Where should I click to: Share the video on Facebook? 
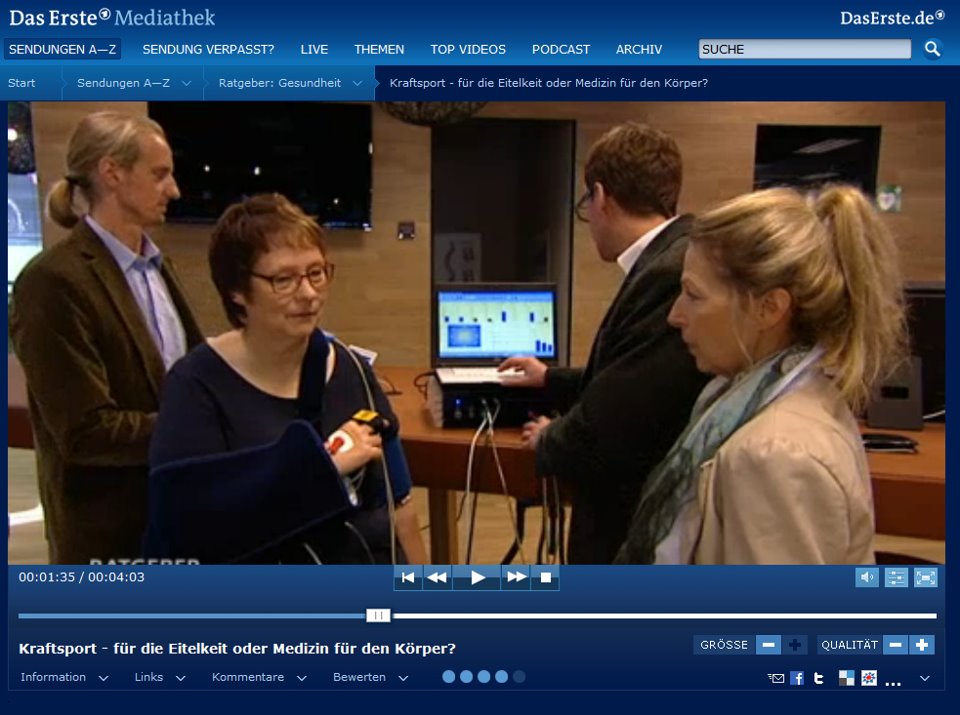pos(797,678)
